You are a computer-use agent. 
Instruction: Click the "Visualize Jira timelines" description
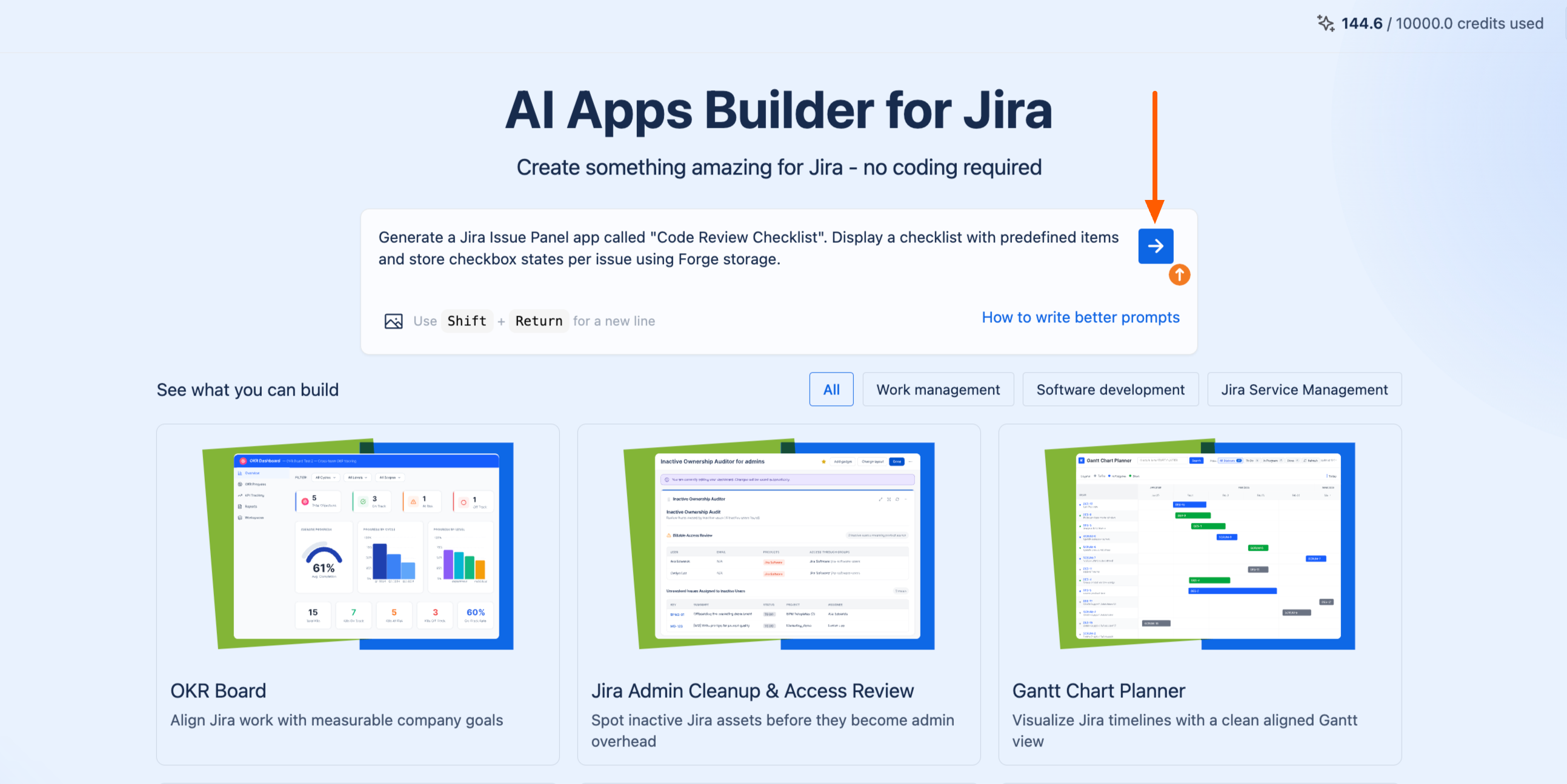1185,731
